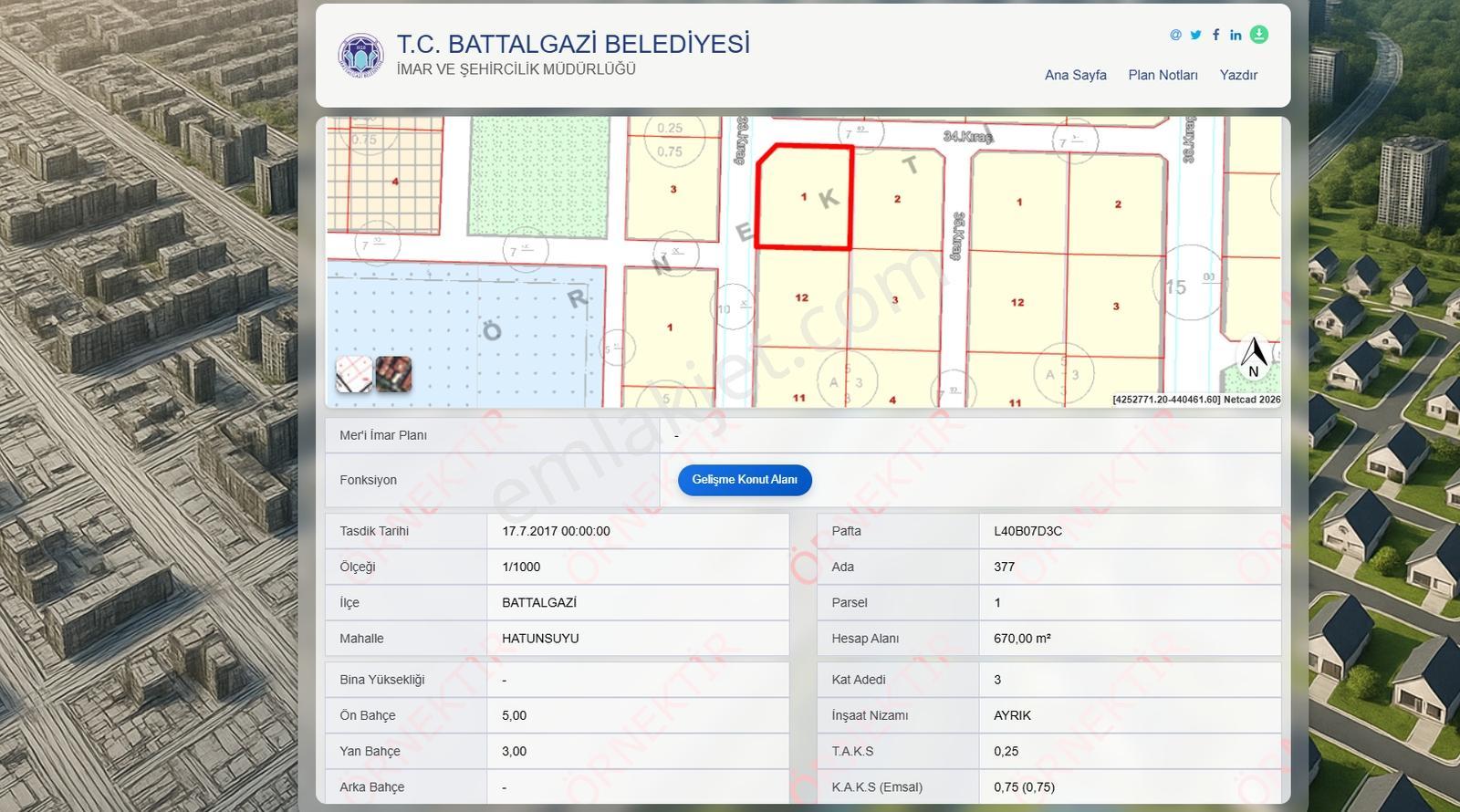Click the email @ share icon
The image size is (1460, 812).
pyautogui.click(x=1175, y=35)
